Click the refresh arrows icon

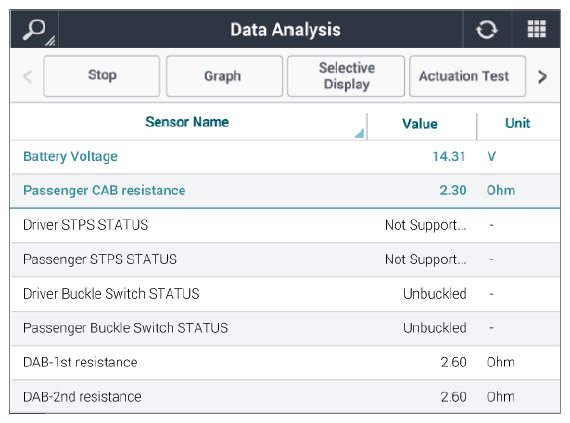tap(487, 29)
